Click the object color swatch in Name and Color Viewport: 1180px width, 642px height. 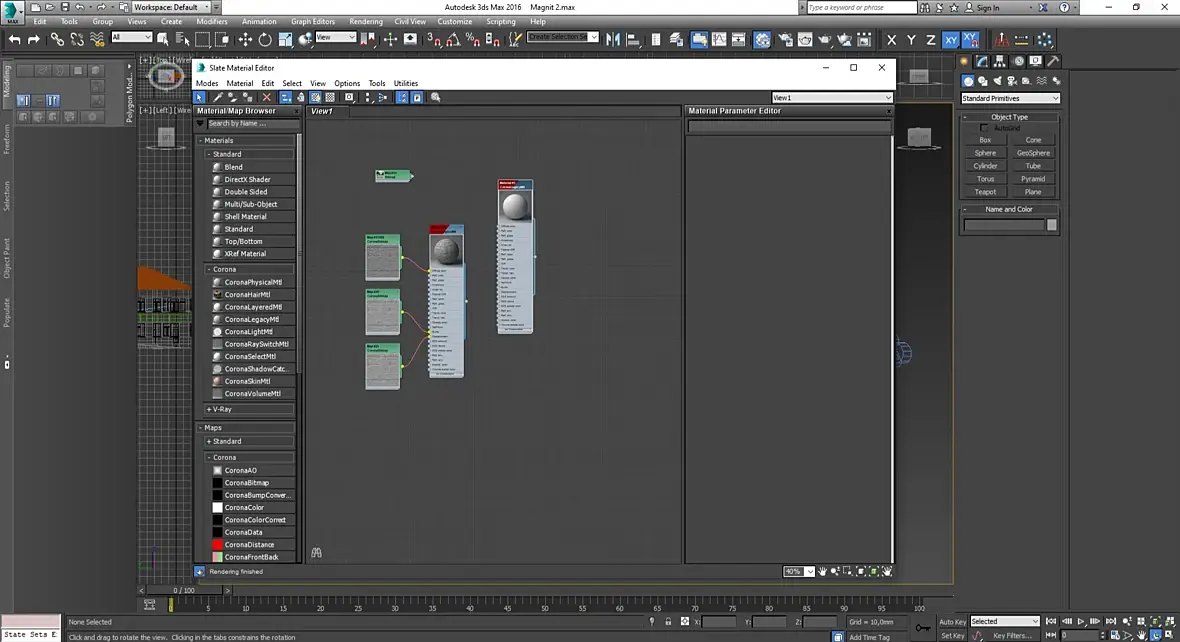click(x=1051, y=225)
